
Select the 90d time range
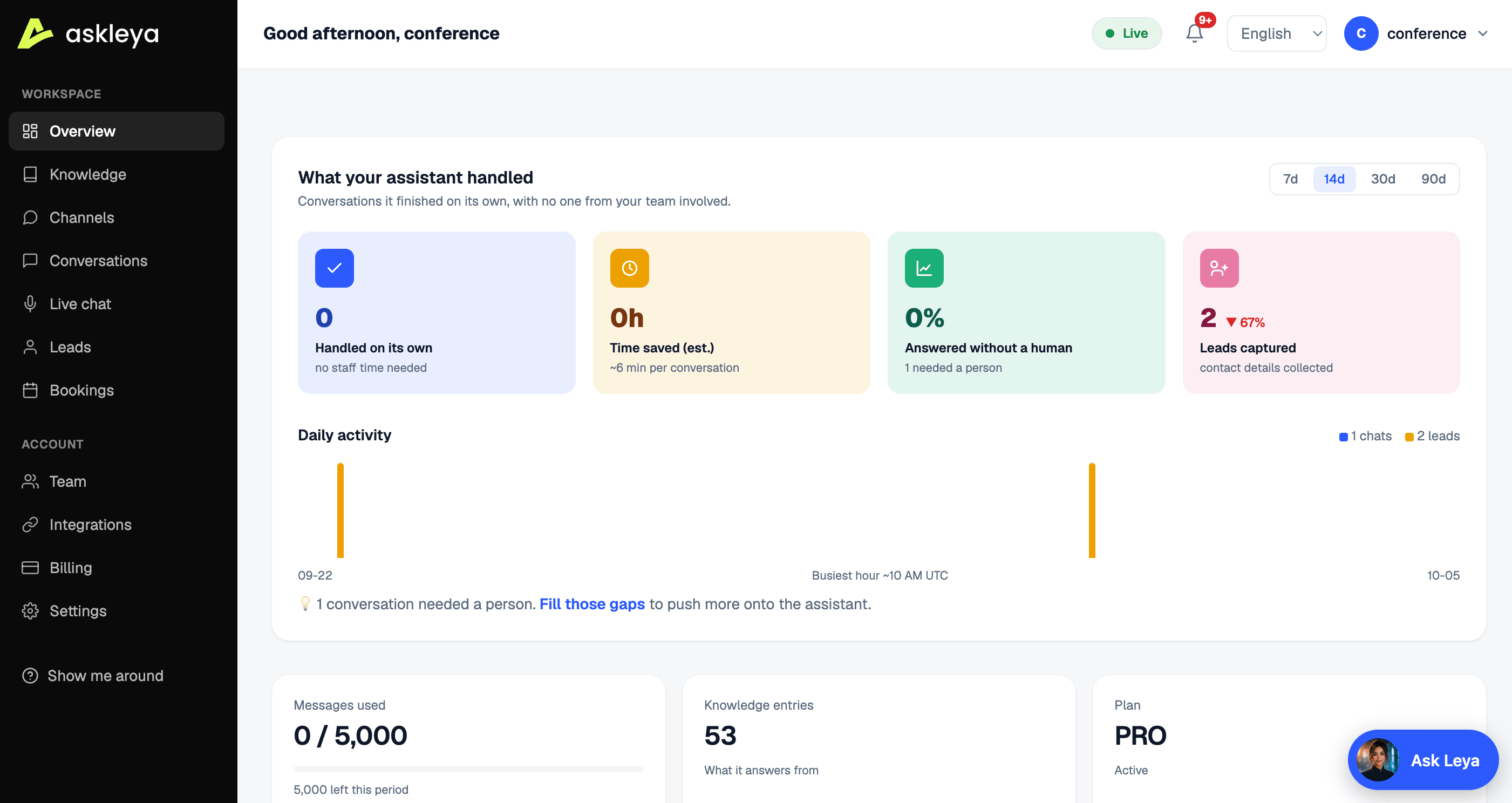click(1433, 179)
